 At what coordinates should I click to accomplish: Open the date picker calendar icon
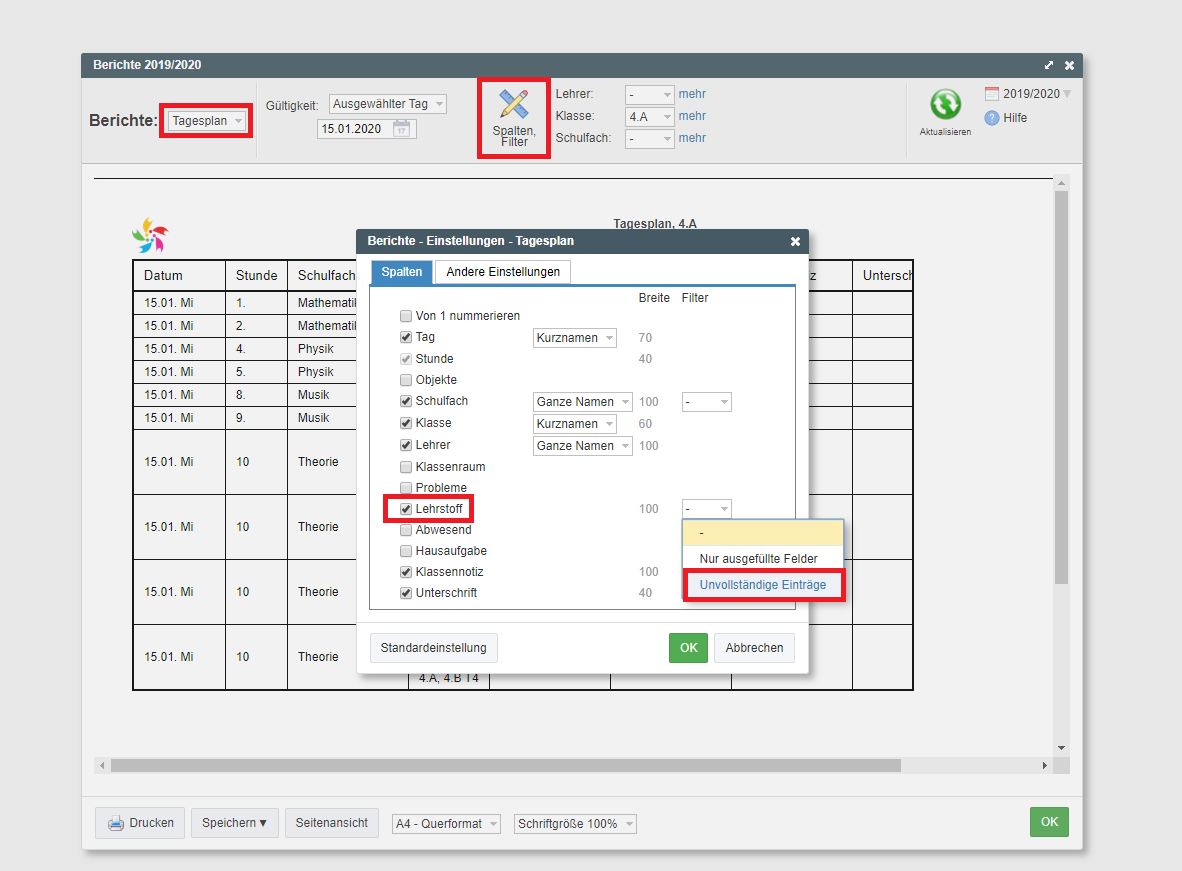[402, 128]
